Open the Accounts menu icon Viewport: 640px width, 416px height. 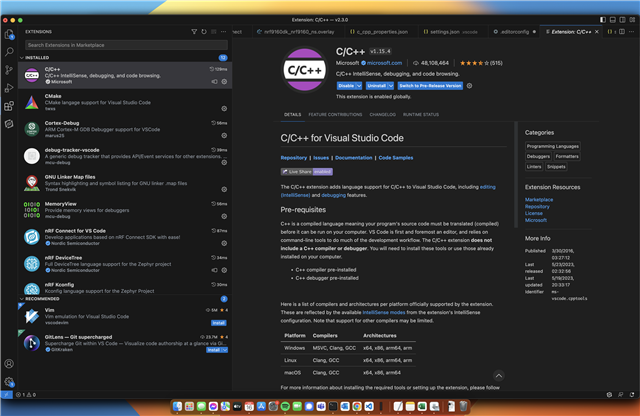pyautogui.click(x=9, y=363)
